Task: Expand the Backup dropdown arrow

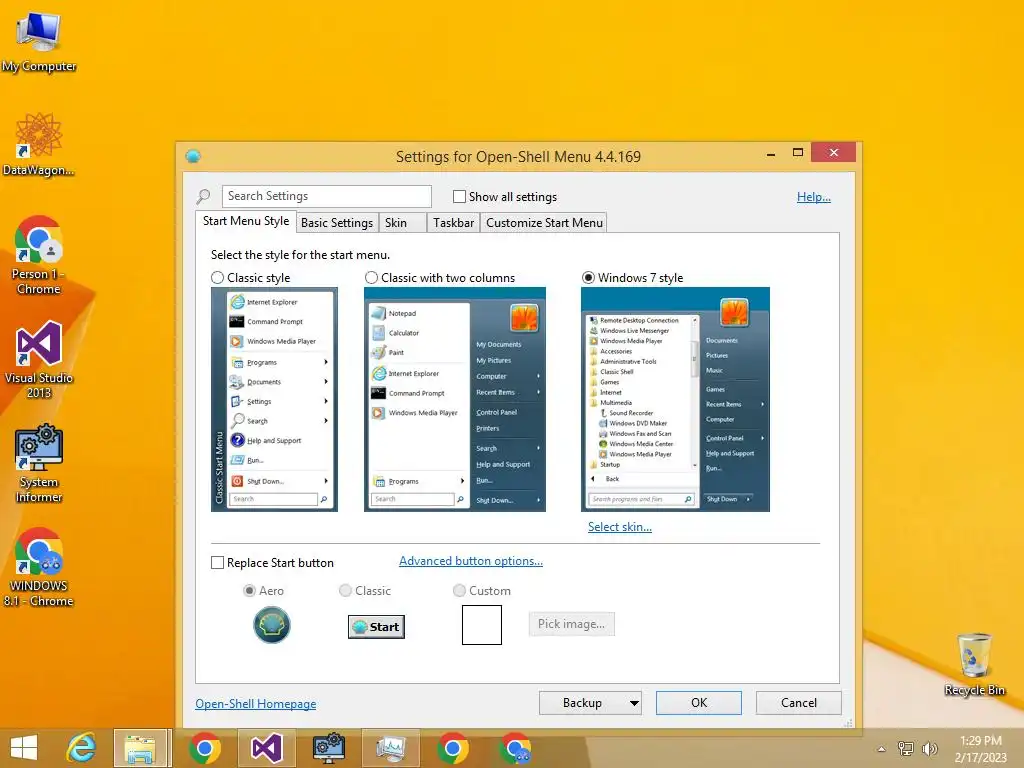Action: [x=633, y=703]
